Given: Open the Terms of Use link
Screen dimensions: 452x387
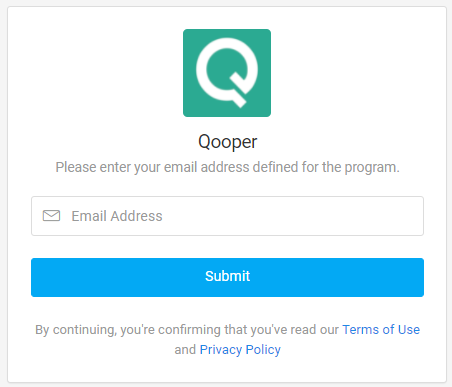Looking at the screenshot, I should pyautogui.click(x=381, y=329).
